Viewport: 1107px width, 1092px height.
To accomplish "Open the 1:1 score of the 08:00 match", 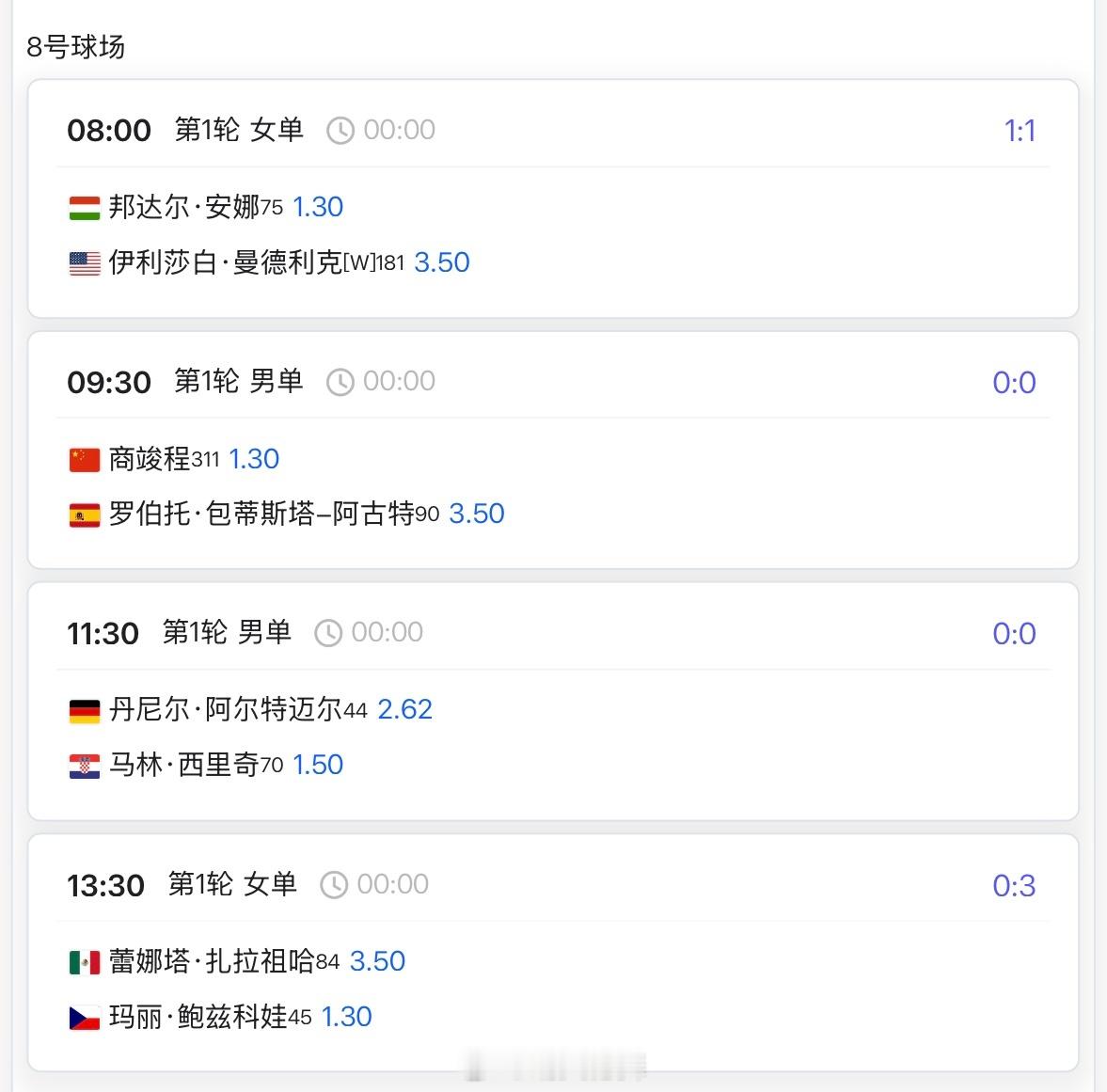I will coord(1020,131).
